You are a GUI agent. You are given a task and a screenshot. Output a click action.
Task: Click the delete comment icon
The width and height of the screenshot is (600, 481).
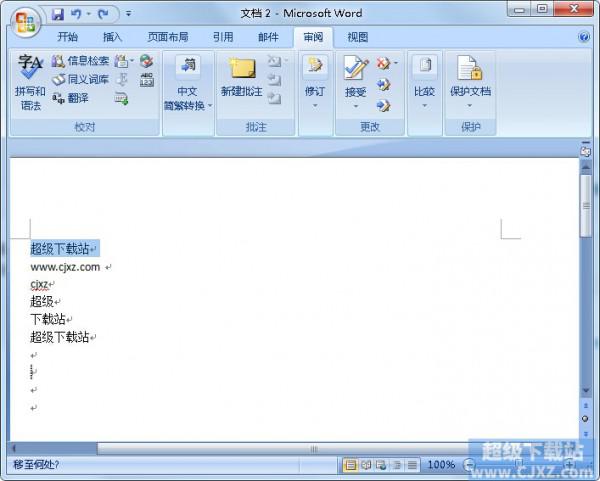(274, 61)
